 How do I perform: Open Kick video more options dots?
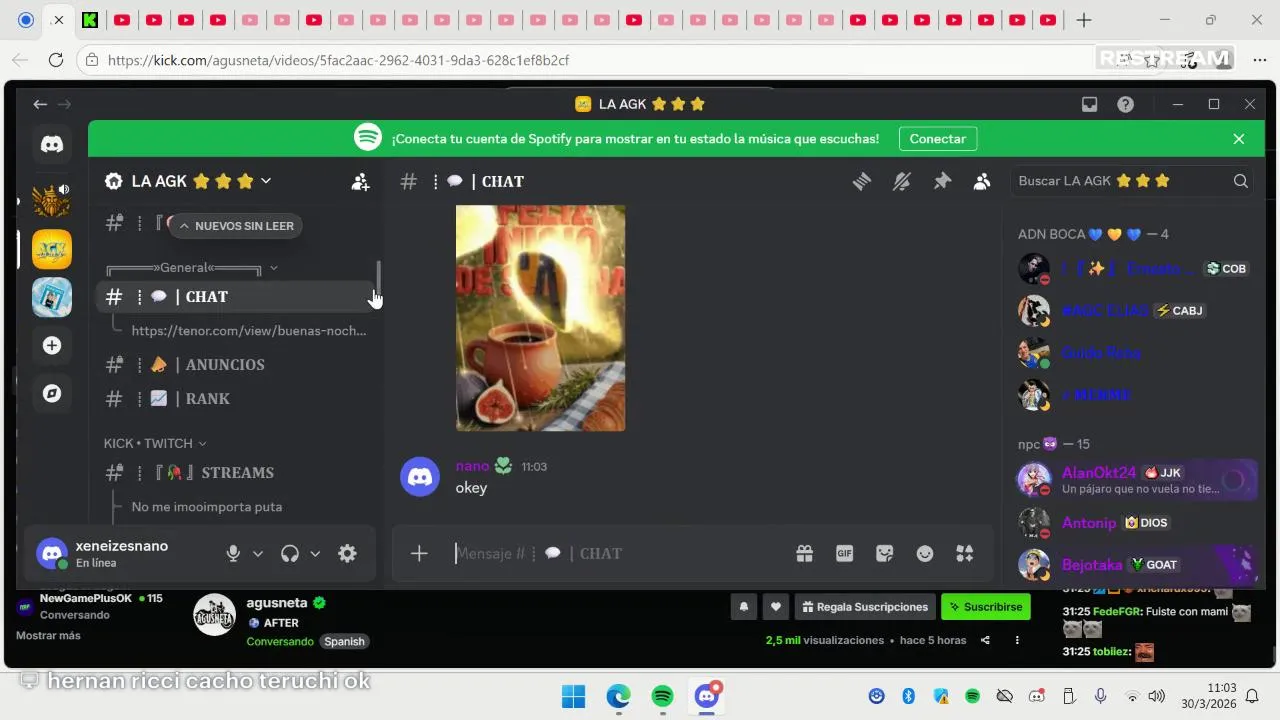pyautogui.click(x=1017, y=640)
